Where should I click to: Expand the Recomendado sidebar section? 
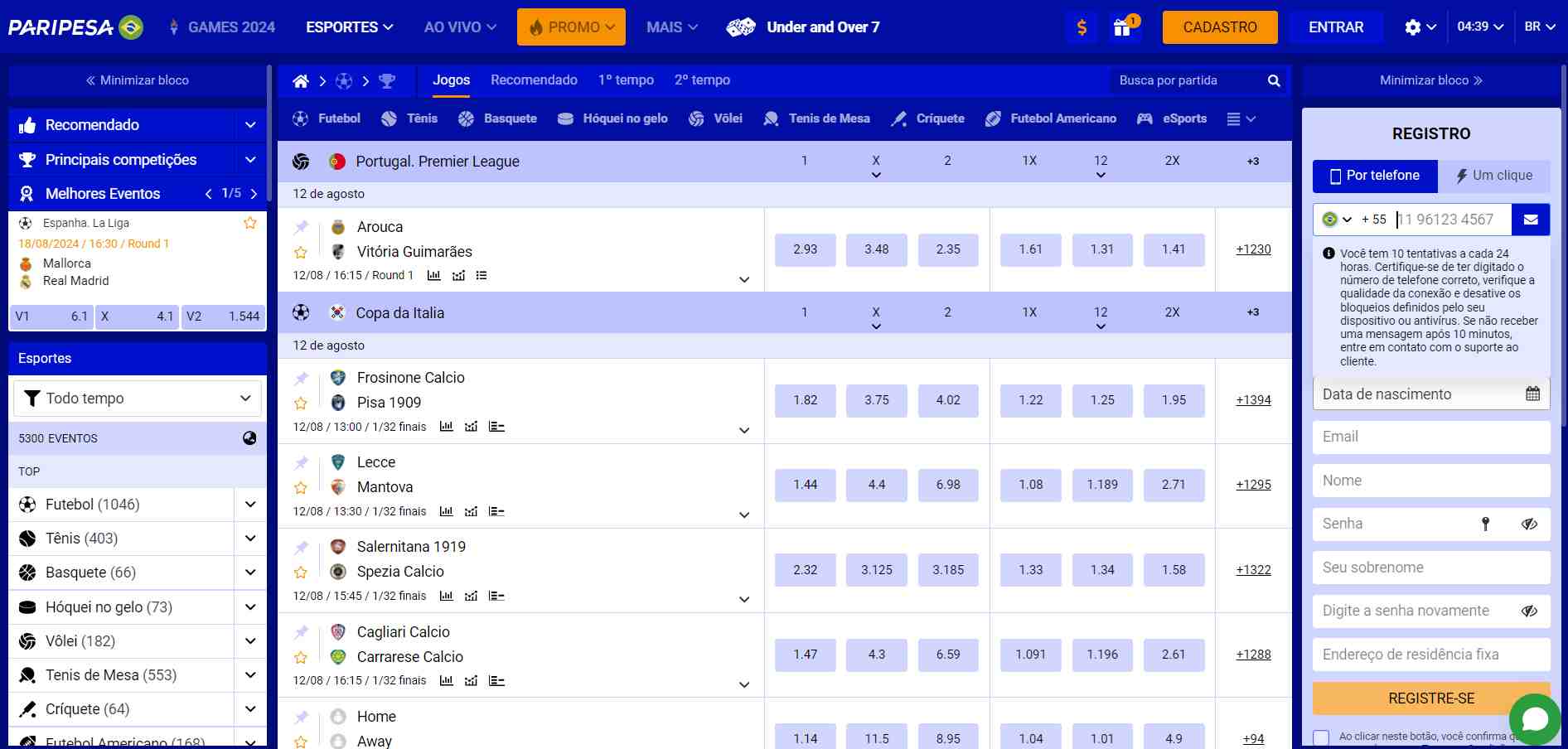[250, 125]
